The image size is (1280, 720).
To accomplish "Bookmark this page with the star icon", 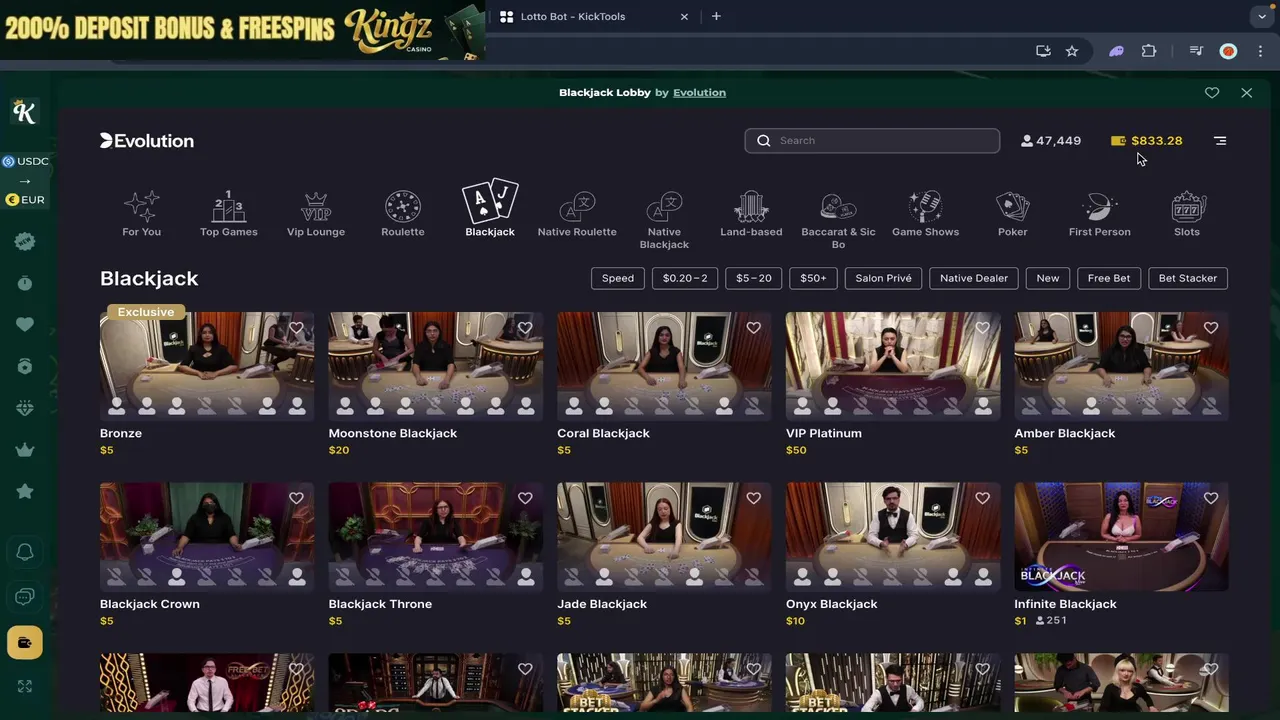I will point(1072,51).
